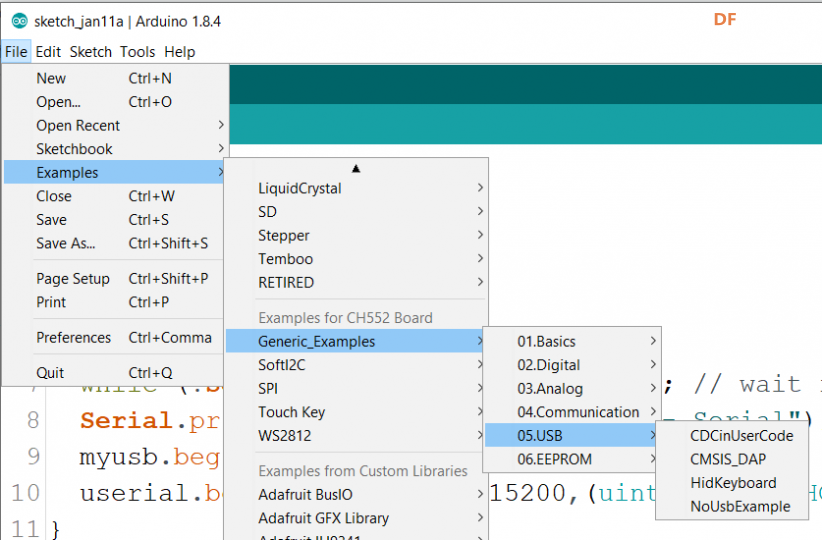822x540 pixels.
Task: Click the Arduino logo icon in title bar
Action: coord(19,21)
